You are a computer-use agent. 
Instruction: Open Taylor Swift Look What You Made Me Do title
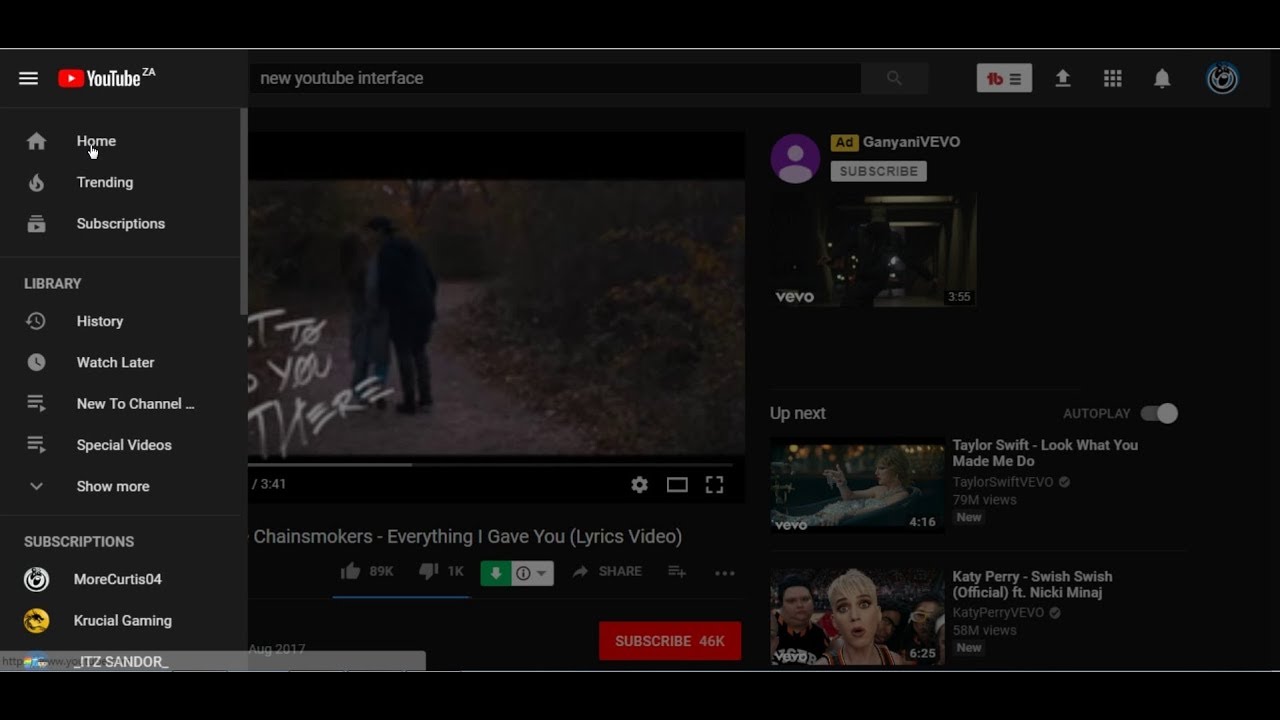(x=1045, y=453)
